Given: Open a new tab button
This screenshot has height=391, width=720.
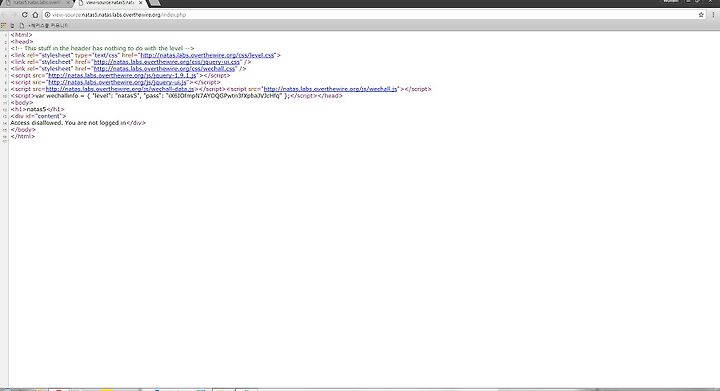Looking at the screenshot, I should click(155, 3).
